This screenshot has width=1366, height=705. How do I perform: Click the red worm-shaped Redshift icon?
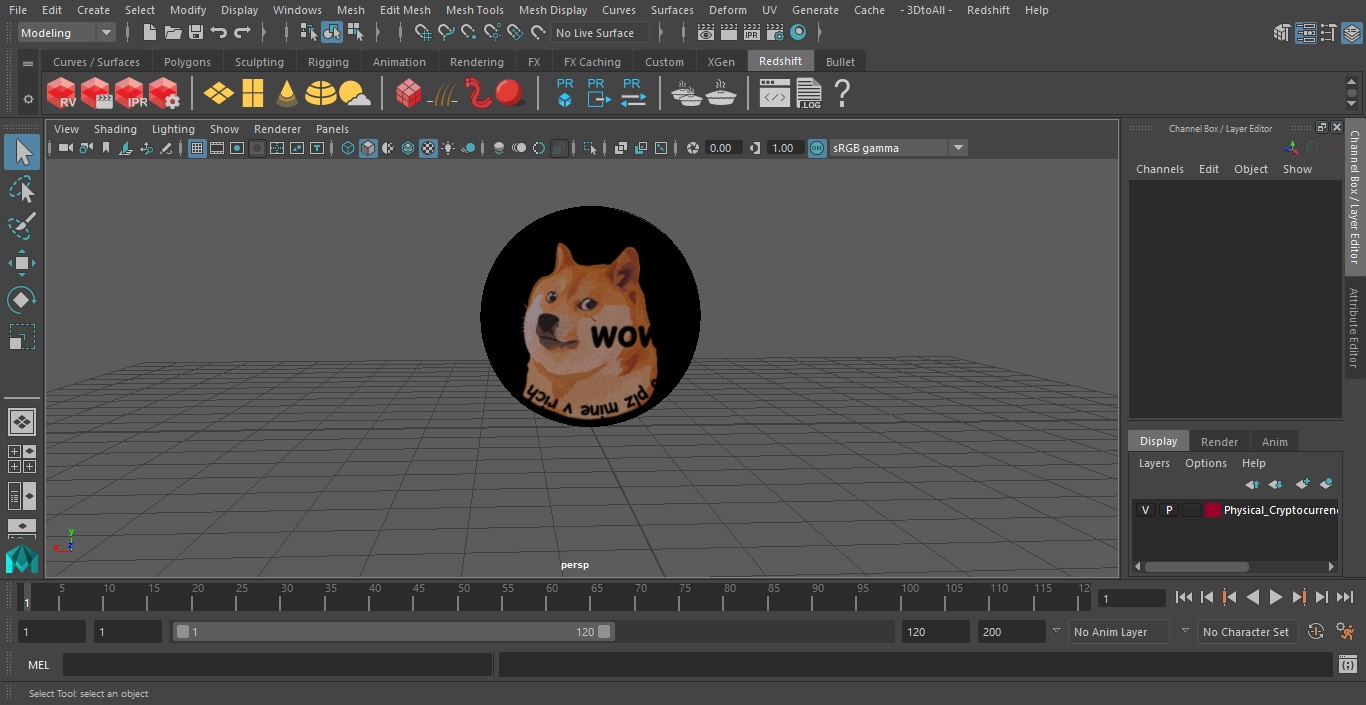[x=479, y=94]
